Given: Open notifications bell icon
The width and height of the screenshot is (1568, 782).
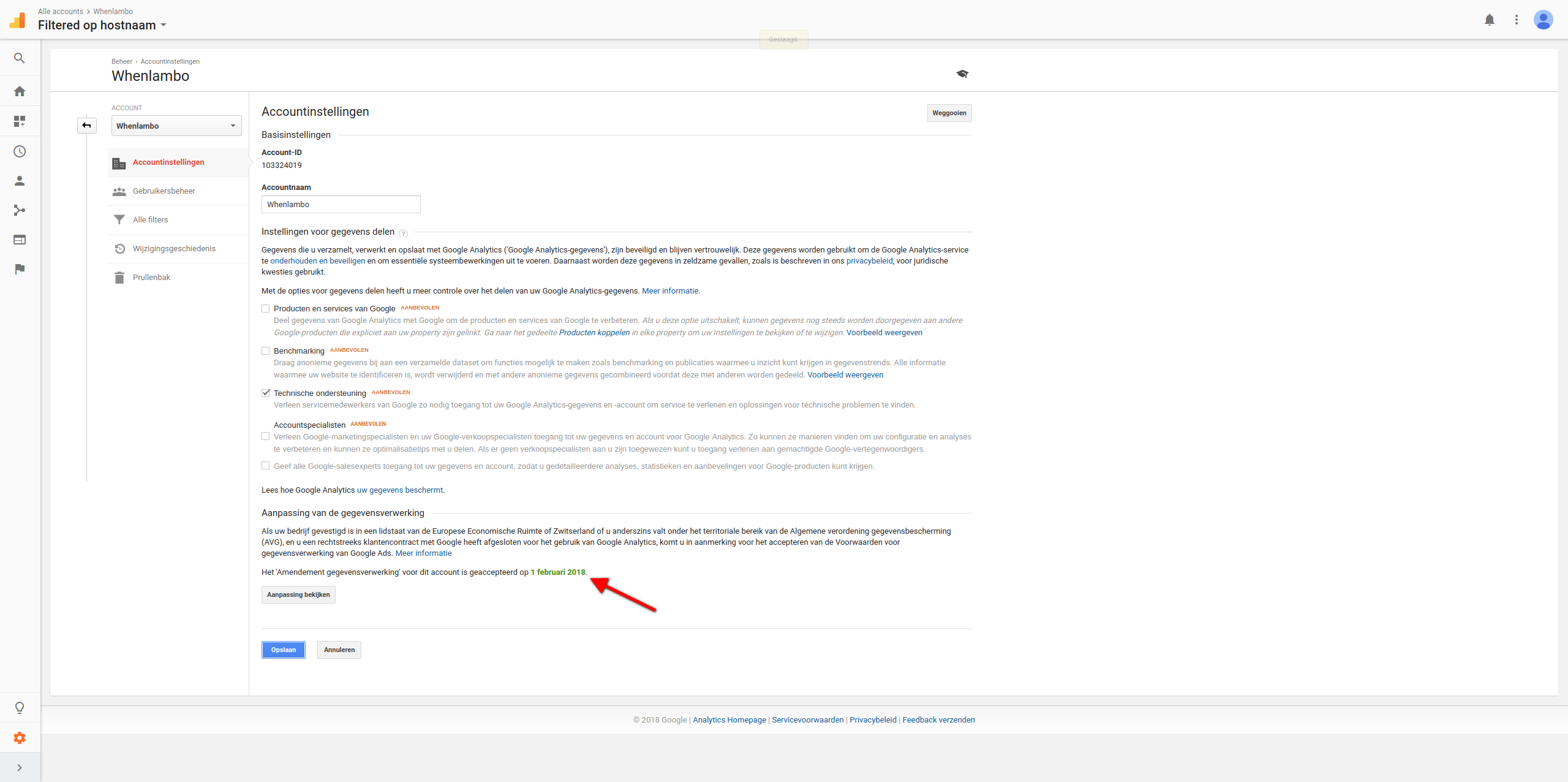Looking at the screenshot, I should pyautogui.click(x=1490, y=20).
